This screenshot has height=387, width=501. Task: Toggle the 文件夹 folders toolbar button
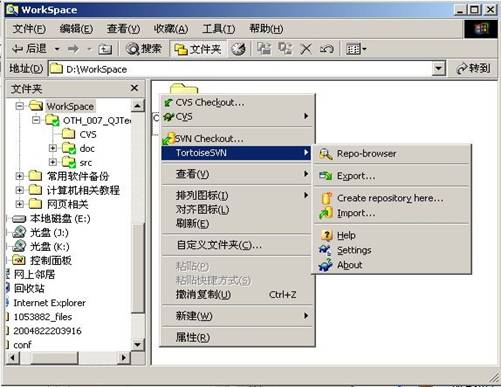[x=198, y=49]
